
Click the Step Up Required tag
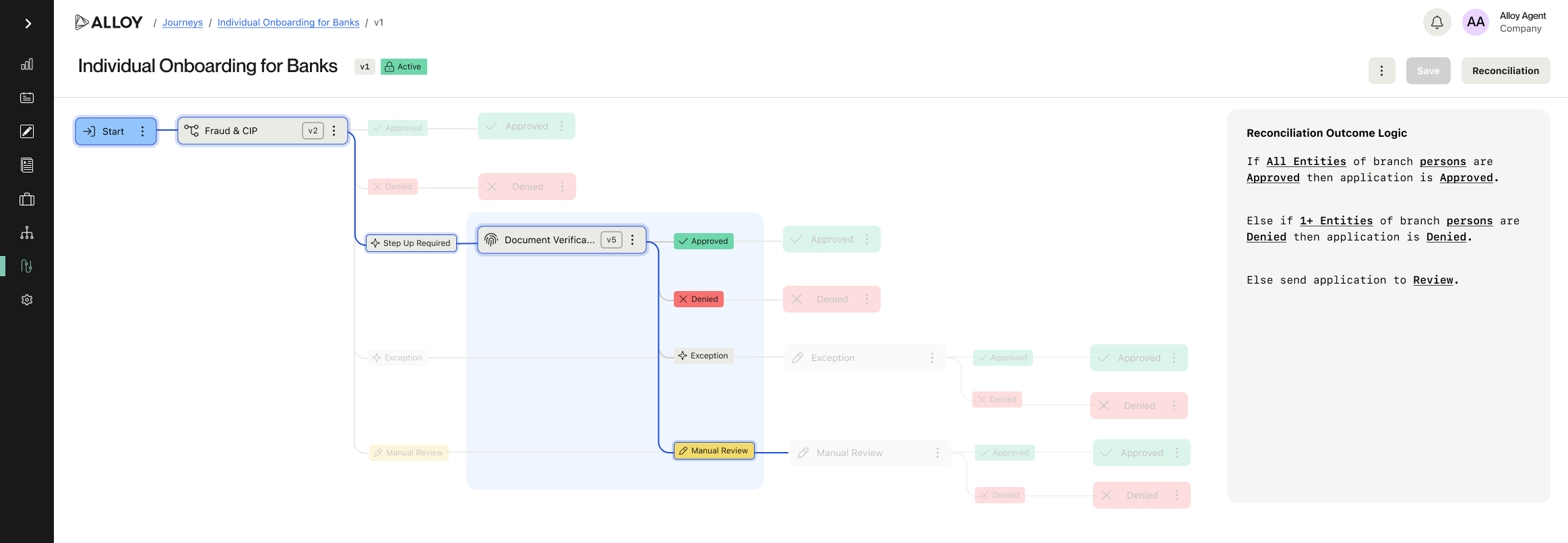point(411,243)
